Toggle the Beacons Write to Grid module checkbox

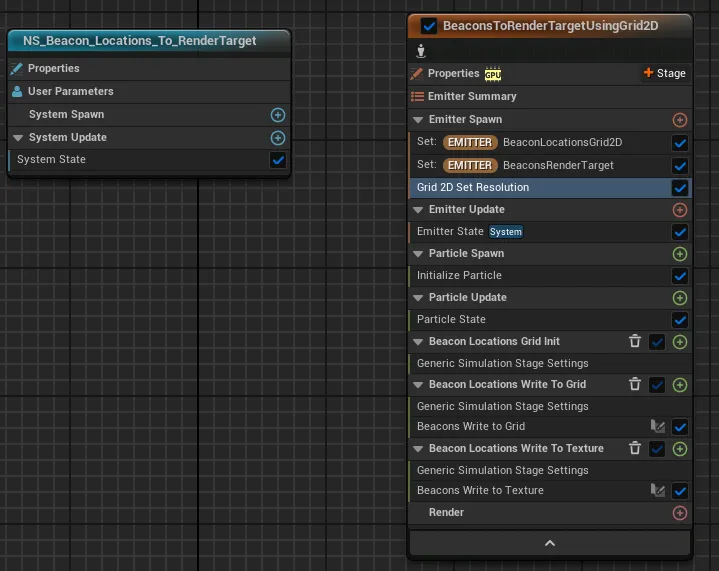[x=680, y=427]
